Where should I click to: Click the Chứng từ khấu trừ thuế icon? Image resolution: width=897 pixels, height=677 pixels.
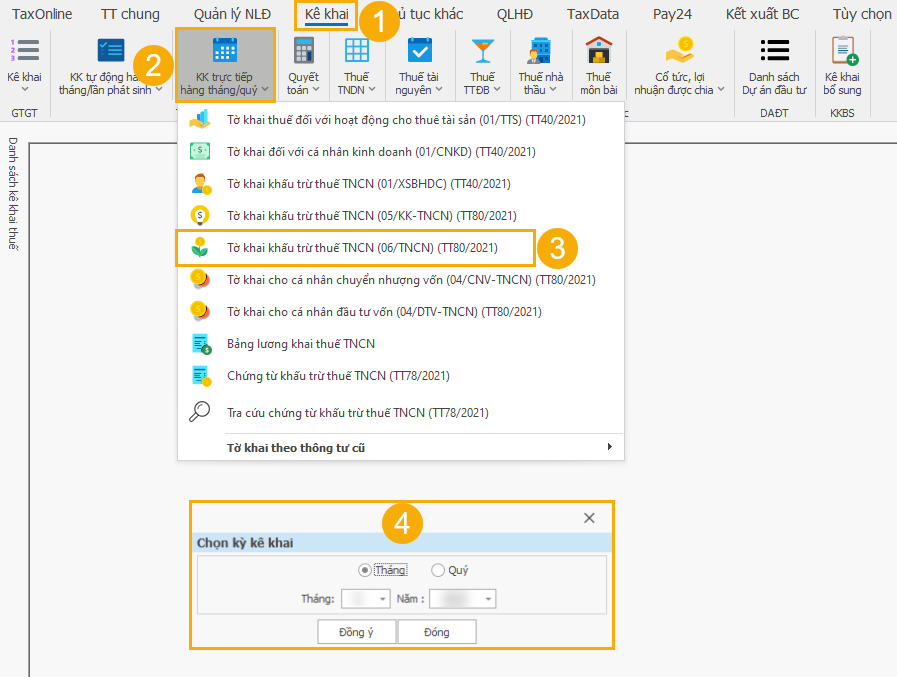[x=201, y=376]
